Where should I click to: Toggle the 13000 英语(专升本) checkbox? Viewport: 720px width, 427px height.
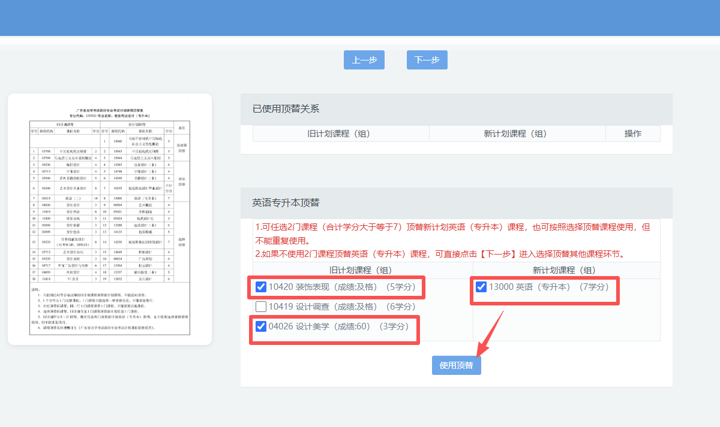pyautogui.click(x=481, y=287)
